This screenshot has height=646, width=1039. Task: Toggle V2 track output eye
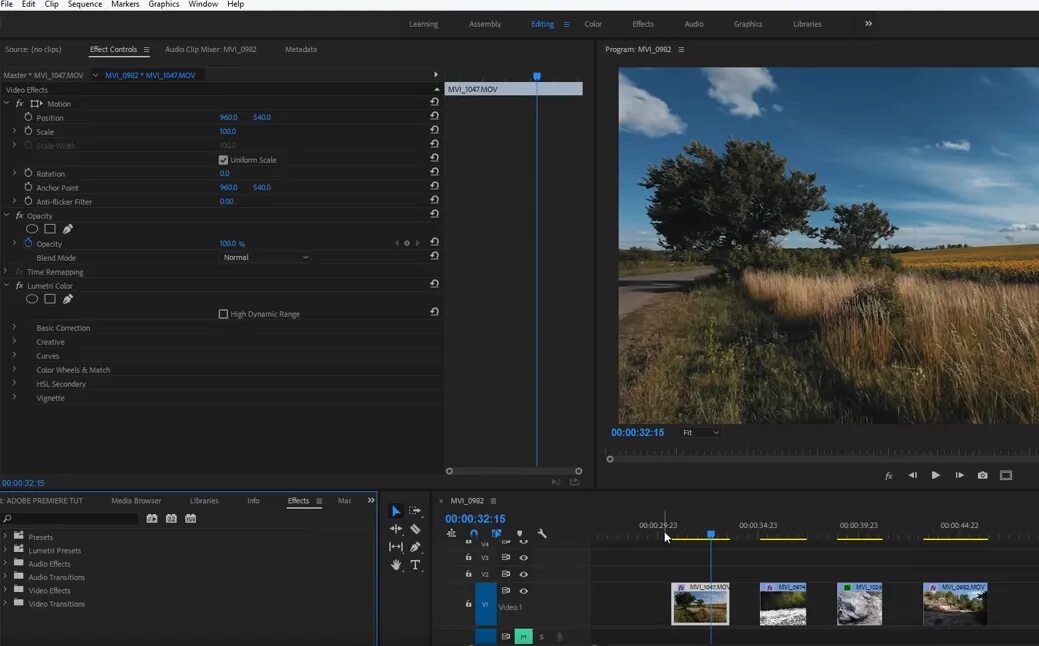click(x=523, y=574)
